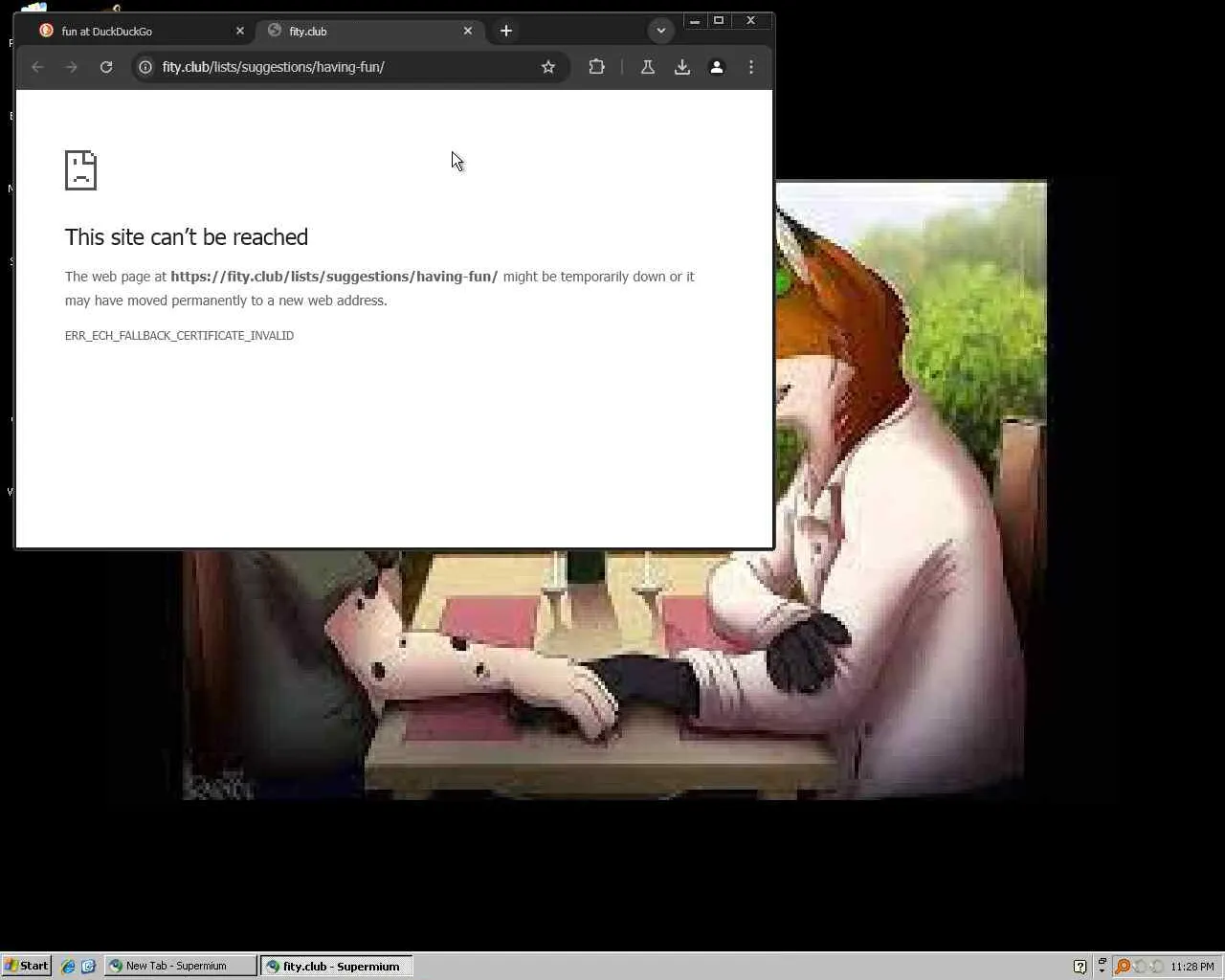Minimize the Supermium browser window
This screenshot has width=1225, height=980.
click(x=695, y=20)
